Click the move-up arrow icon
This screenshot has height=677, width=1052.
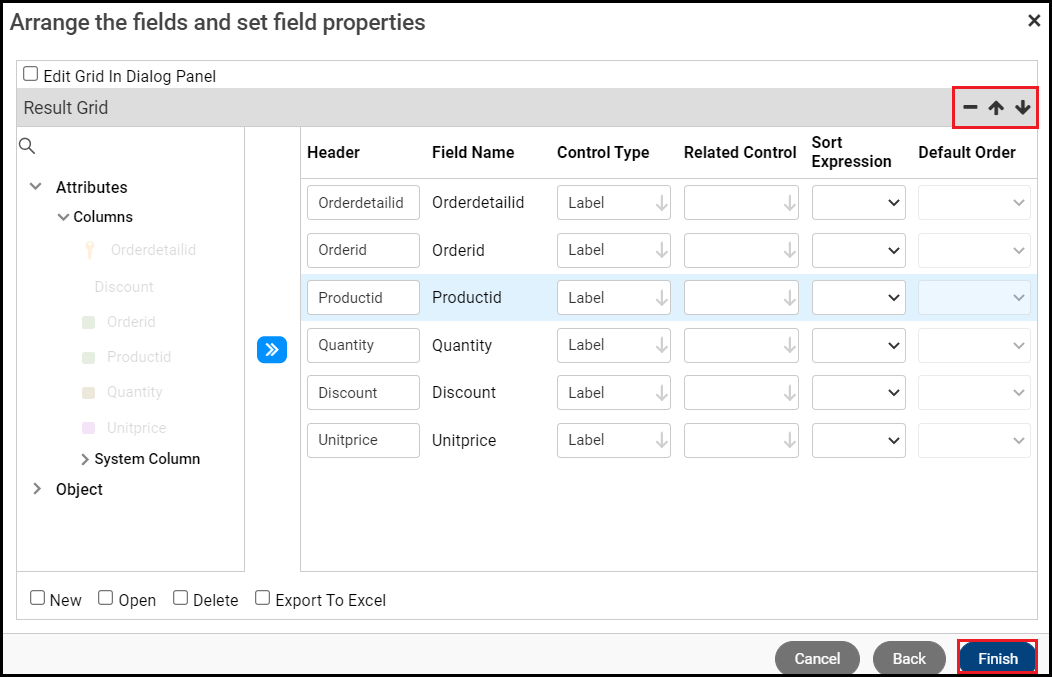(996, 108)
